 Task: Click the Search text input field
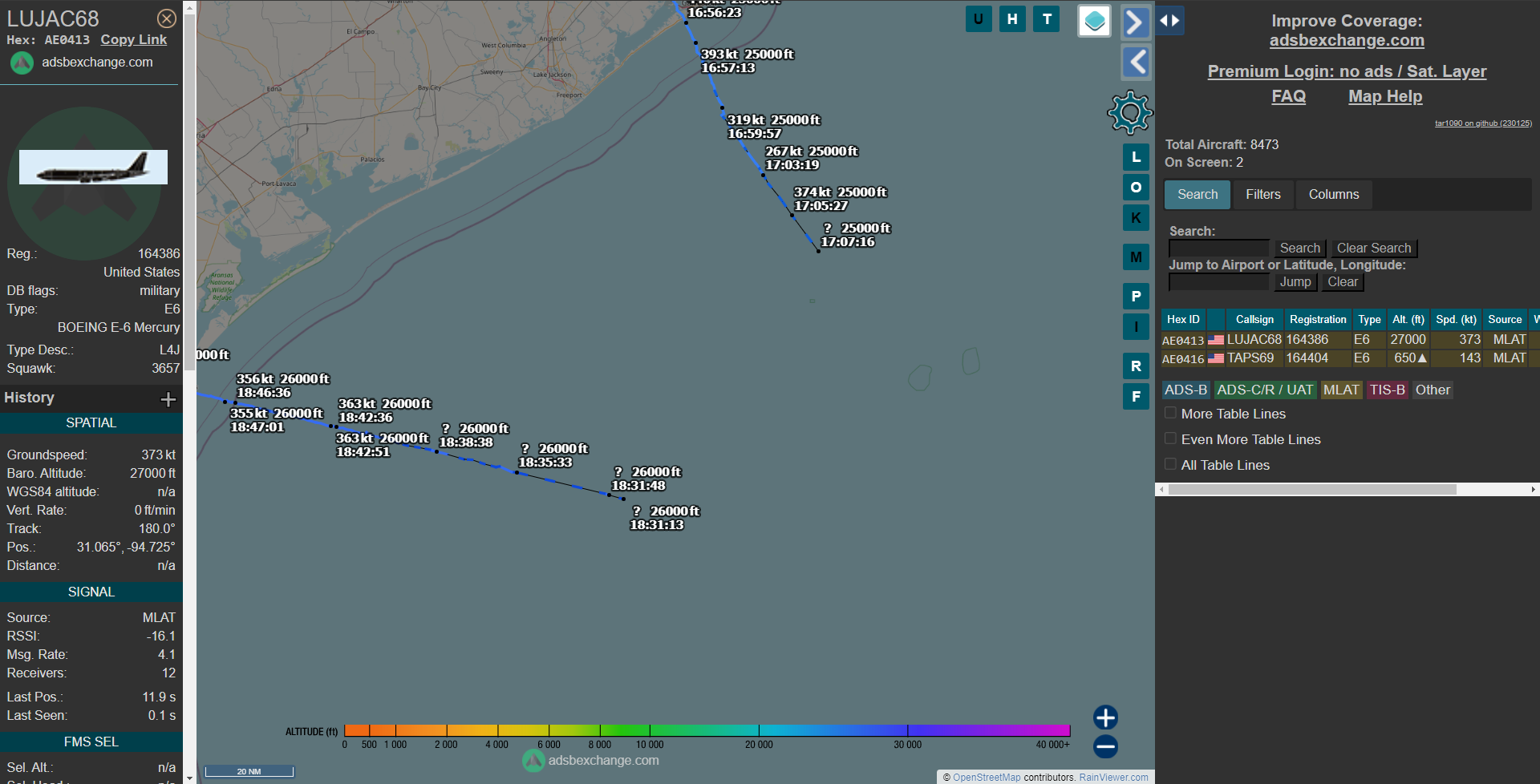[1219, 249]
